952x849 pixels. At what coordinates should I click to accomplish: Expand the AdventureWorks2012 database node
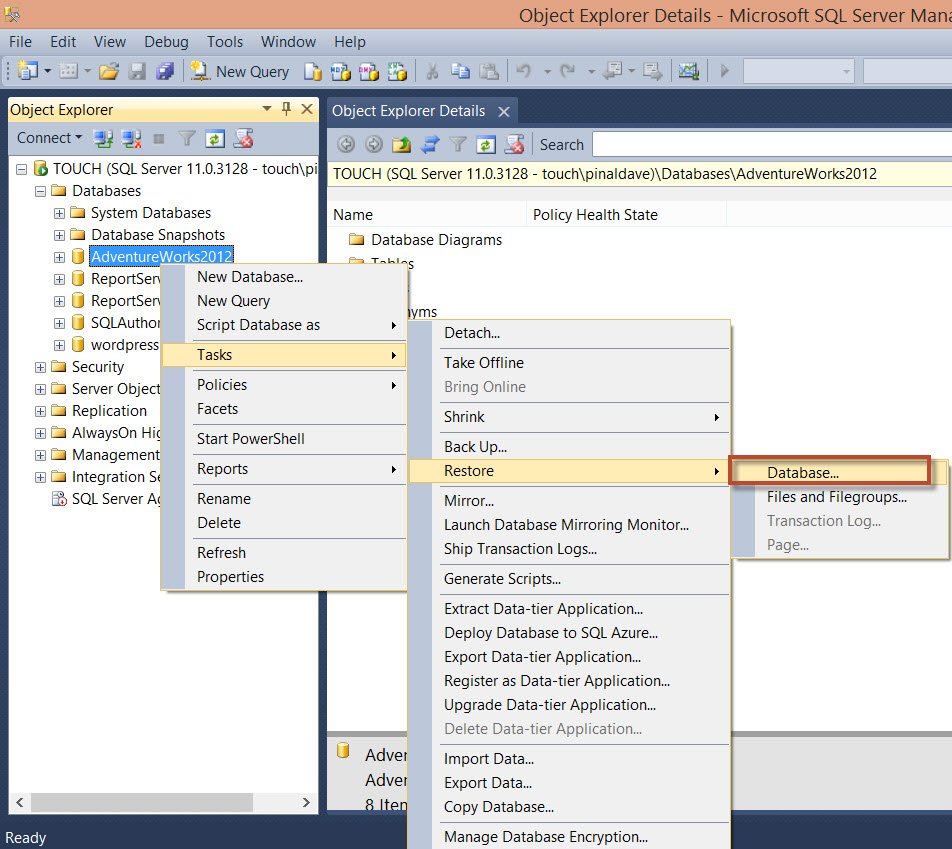pyautogui.click(x=59, y=257)
